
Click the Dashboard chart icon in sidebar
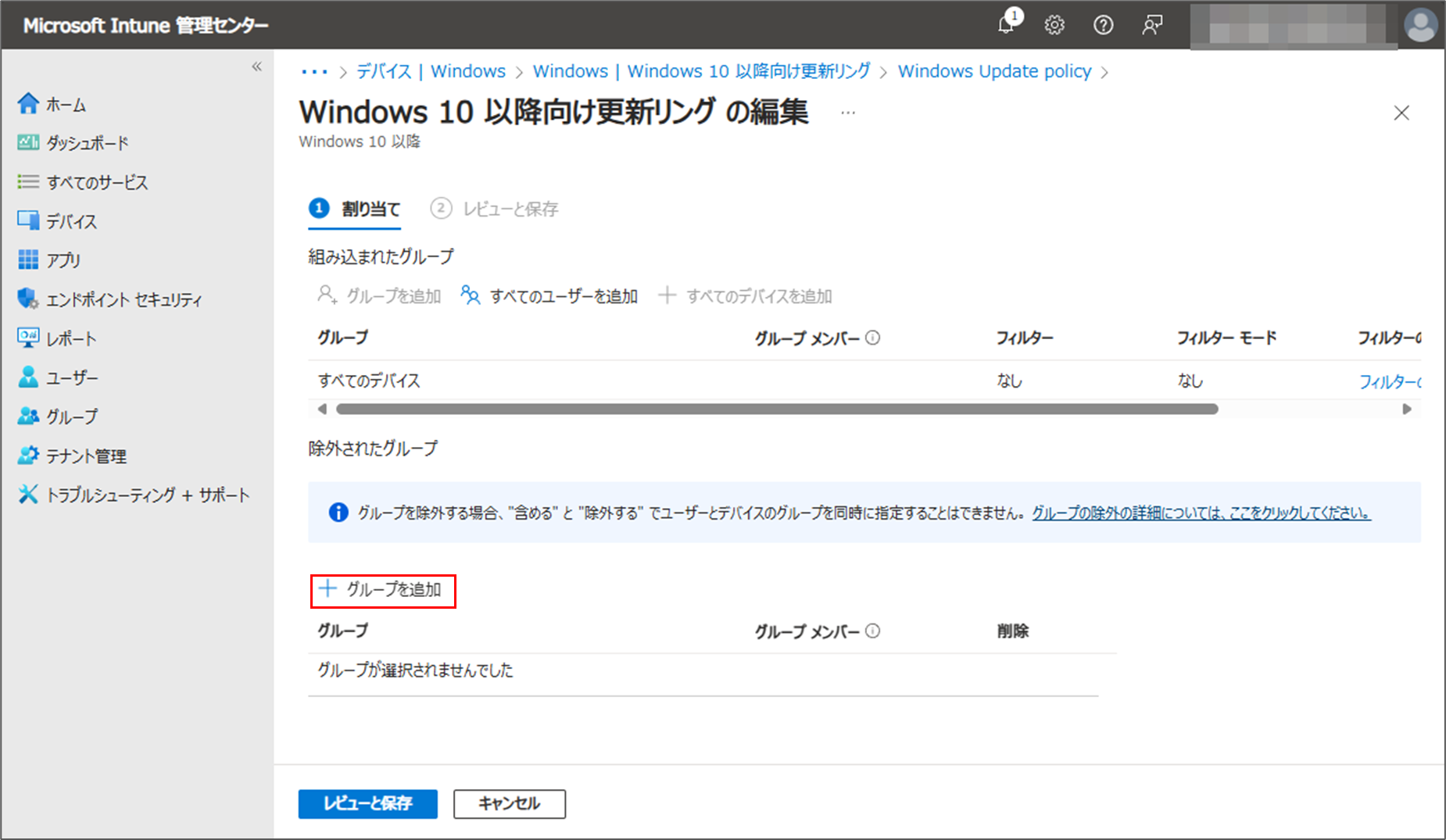click(x=28, y=142)
